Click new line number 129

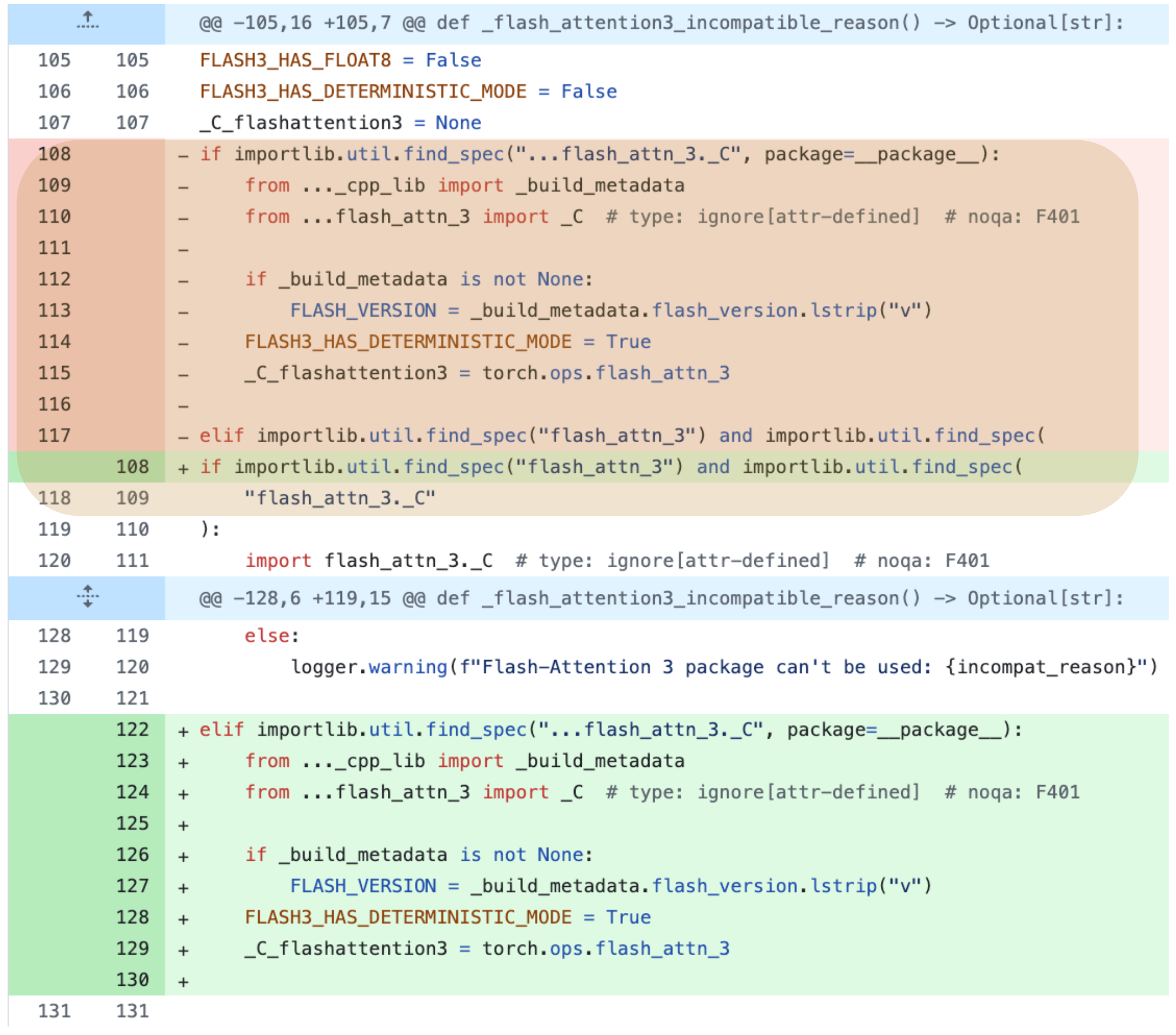coord(132,948)
